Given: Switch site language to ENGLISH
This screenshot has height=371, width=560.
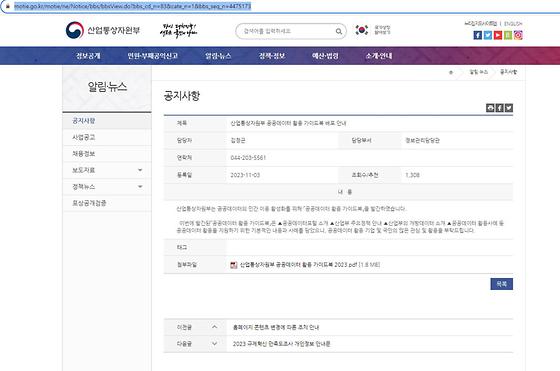Looking at the screenshot, I should click(513, 24).
